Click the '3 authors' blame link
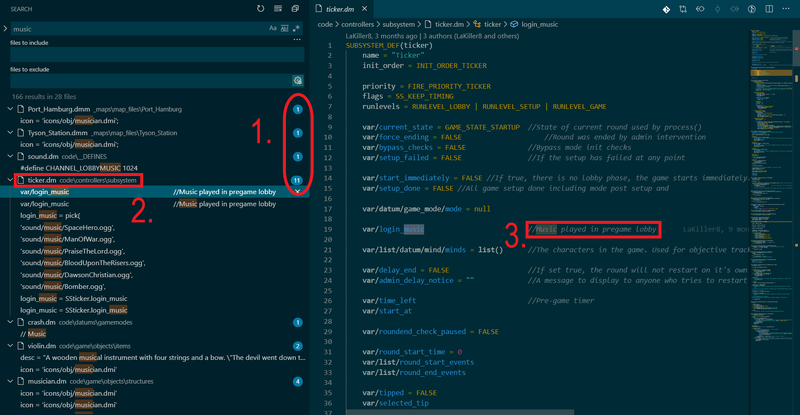Viewport: 800px width, 415px height. point(438,36)
